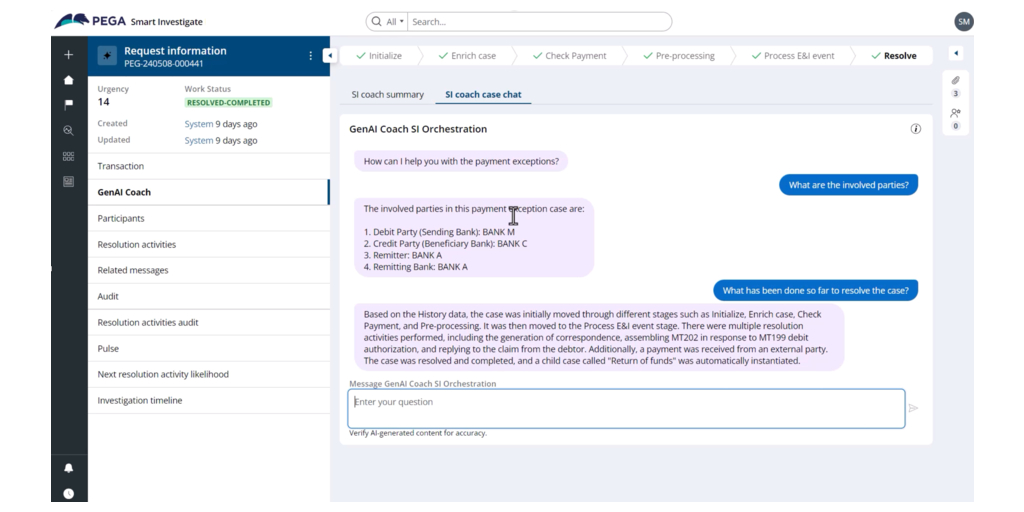Click the 'Debit Party (Sending Bank): BANK M' line
Screen dimensions: 1024x512
pyautogui.click(x=439, y=232)
